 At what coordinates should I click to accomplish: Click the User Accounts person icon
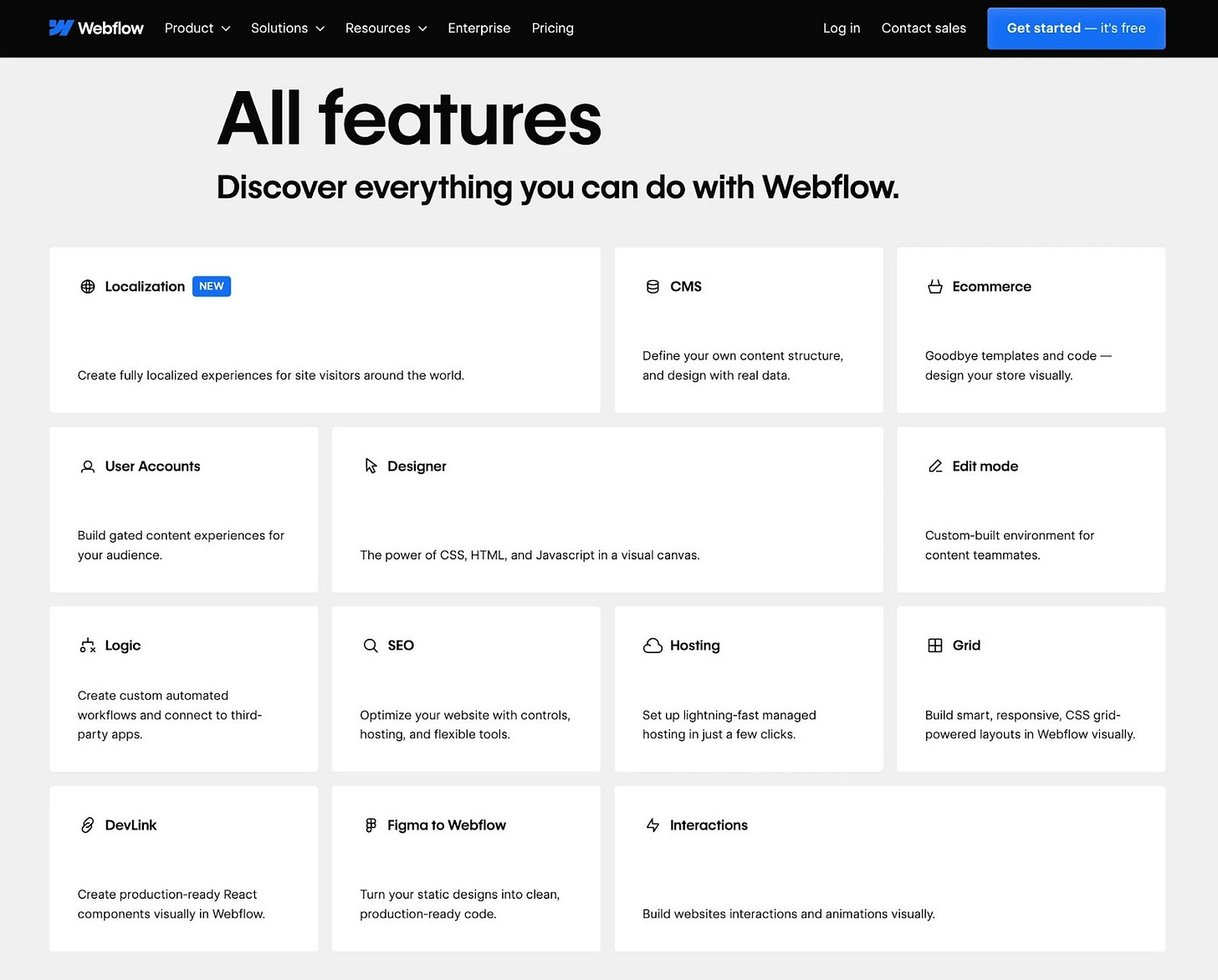pos(88,467)
